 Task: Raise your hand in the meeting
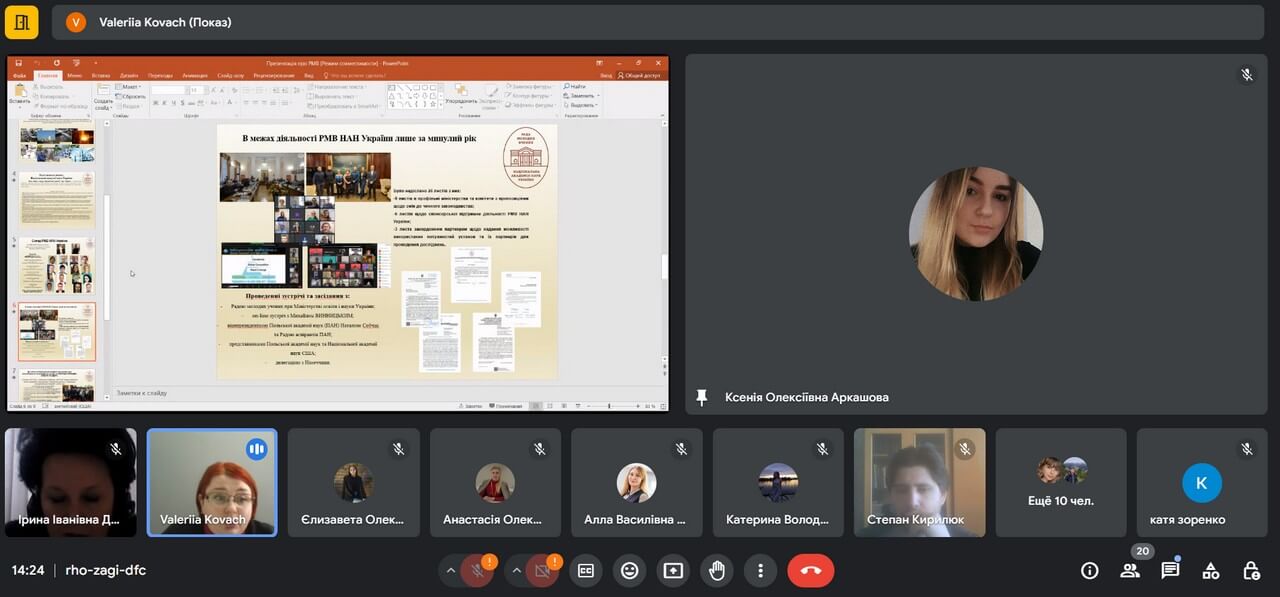pyautogui.click(x=717, y=570)
